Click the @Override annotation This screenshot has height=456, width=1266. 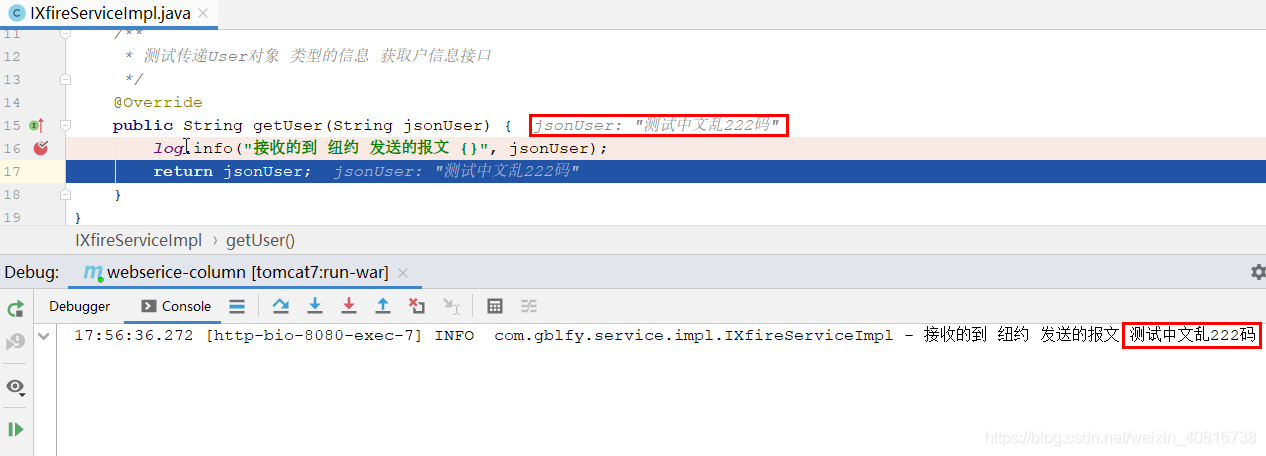[158, 102]
